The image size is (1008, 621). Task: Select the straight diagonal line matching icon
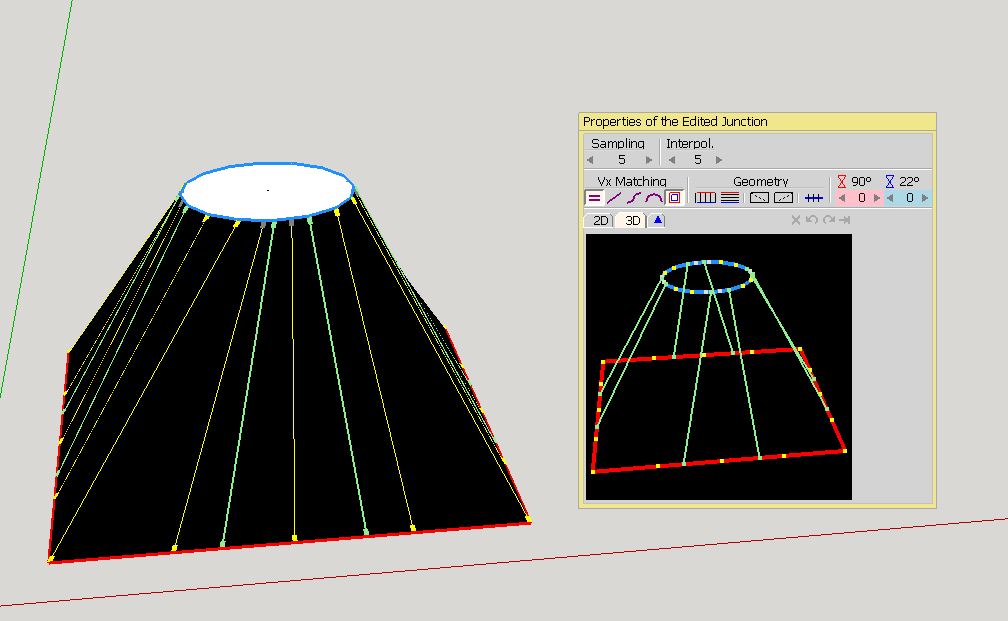[x=614, y=198]
